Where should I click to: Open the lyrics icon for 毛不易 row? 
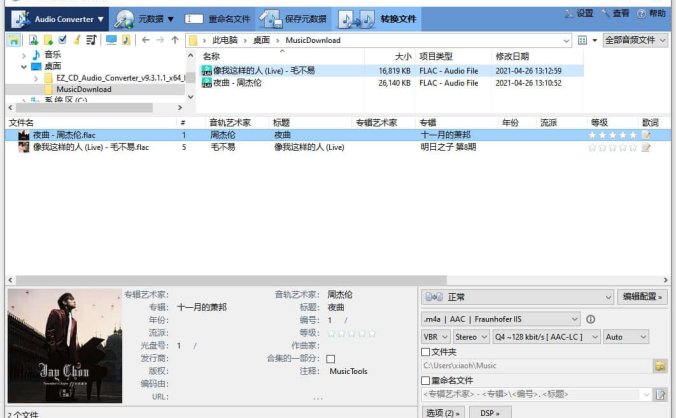(646, 147)
